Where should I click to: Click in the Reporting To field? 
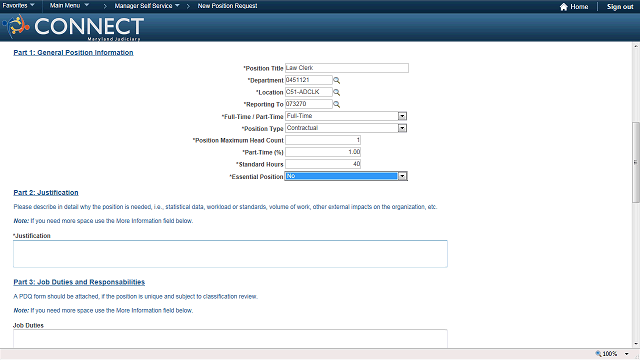[309, 104]
